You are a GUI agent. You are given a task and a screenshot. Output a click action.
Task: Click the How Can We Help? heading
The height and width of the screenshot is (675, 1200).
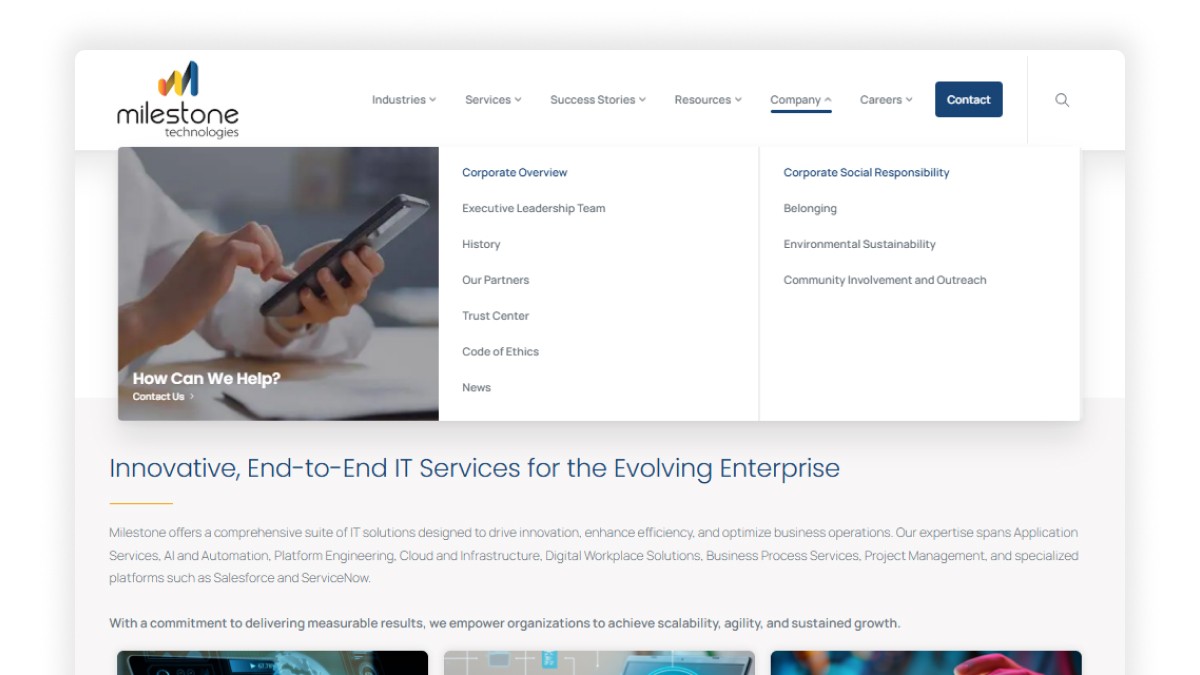coord(206,379)
